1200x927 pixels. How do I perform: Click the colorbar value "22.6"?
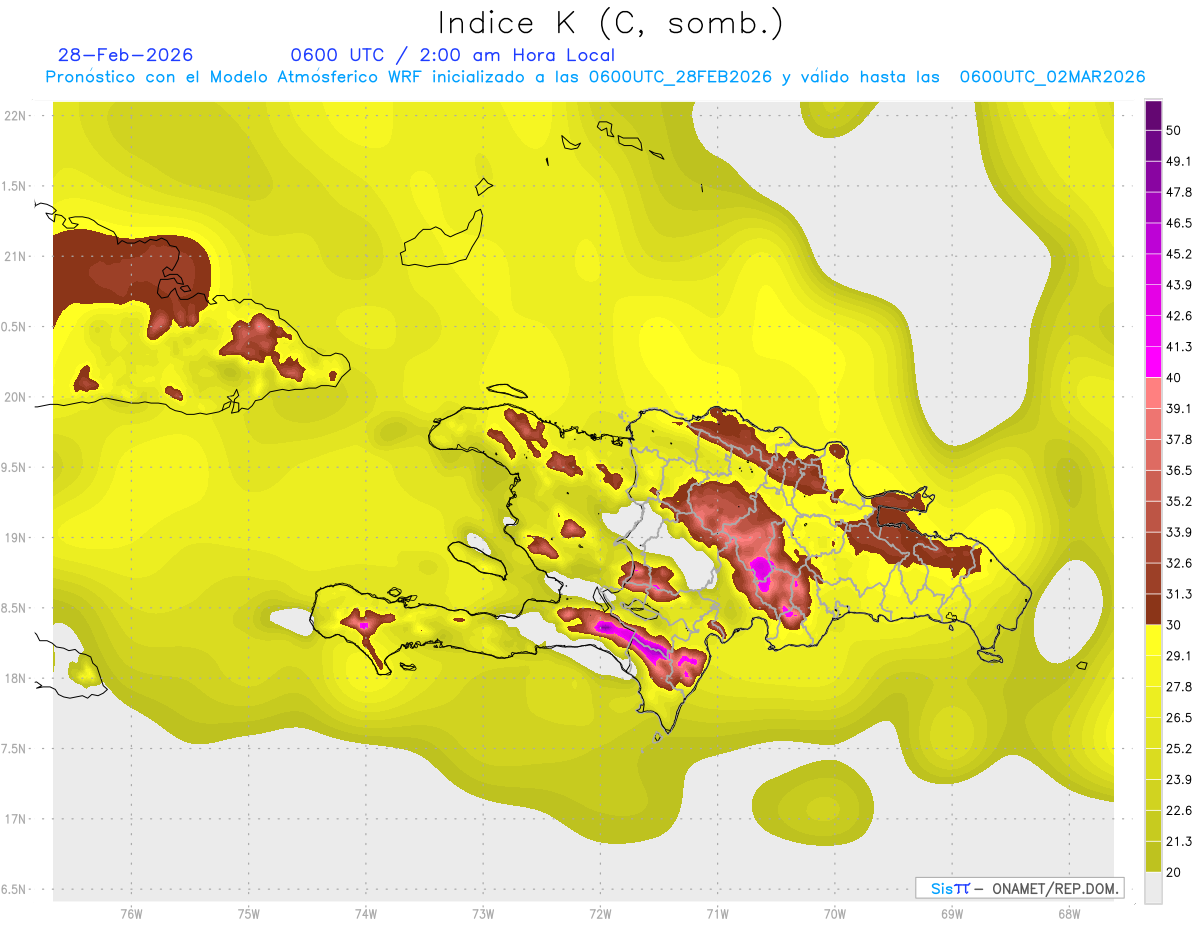(x=1179, y=810)
